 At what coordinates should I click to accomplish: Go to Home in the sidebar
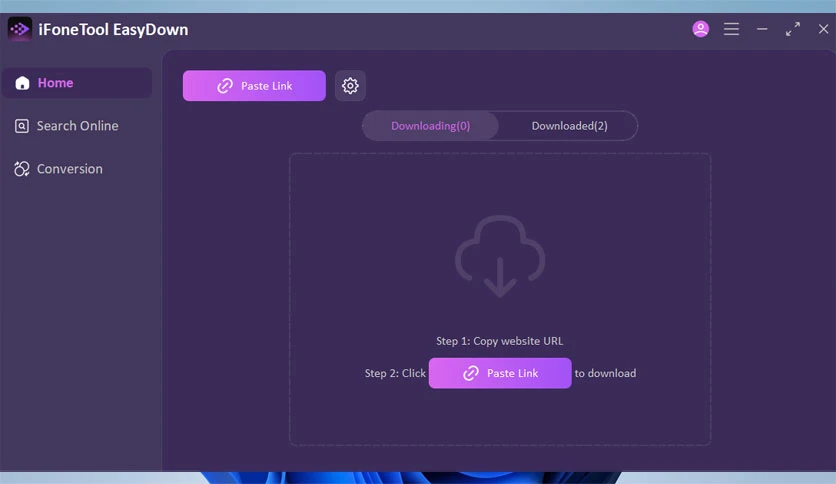pos(77,83)
